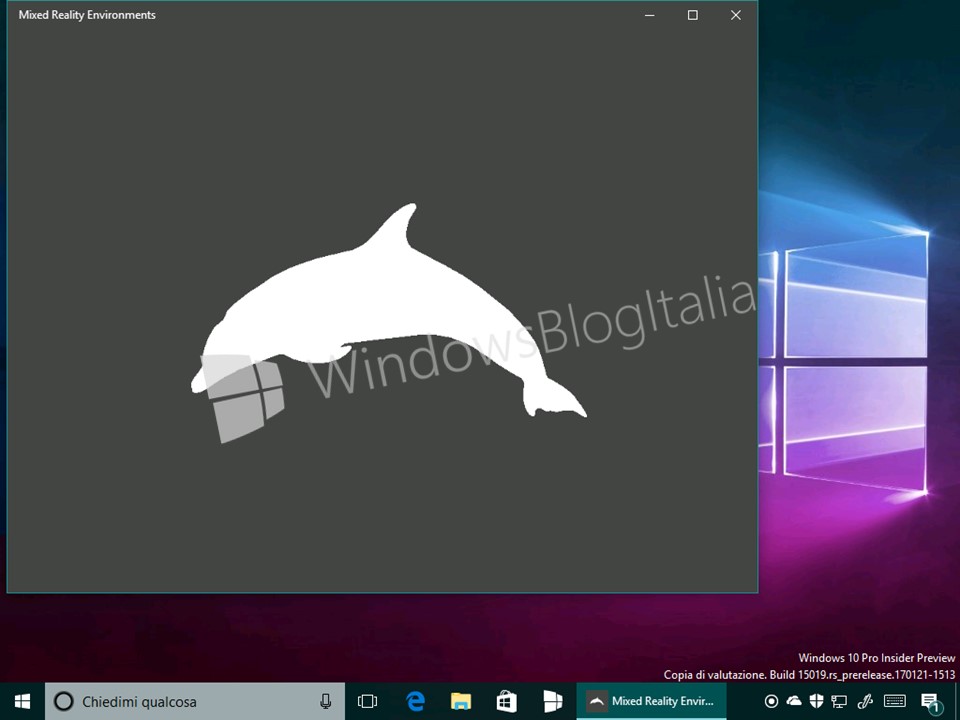Click the Cortana search box 'Chiedimi qualcosa'
The height and width of the screenshot is (720, 960).
tap(195, 701)
